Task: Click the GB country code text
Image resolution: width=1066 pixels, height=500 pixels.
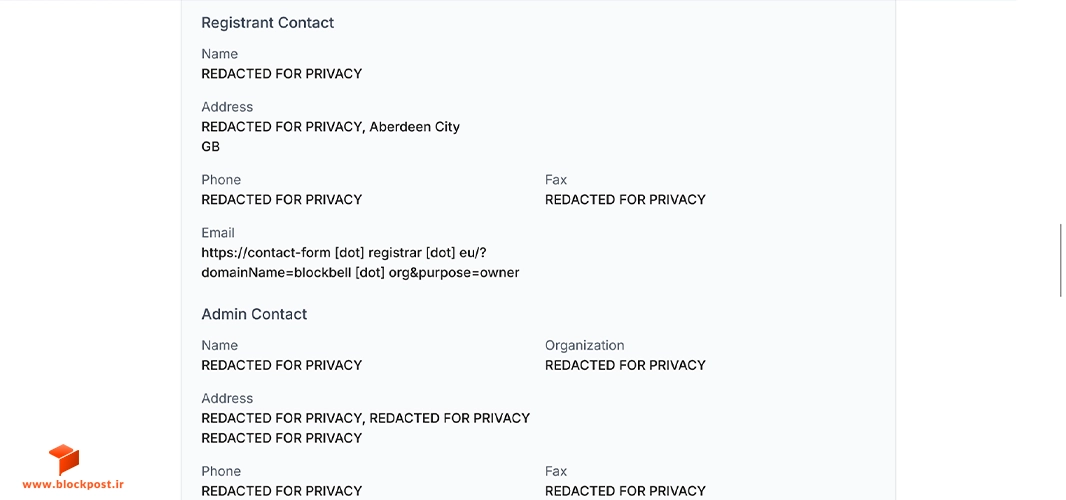Action: point(211,147)
